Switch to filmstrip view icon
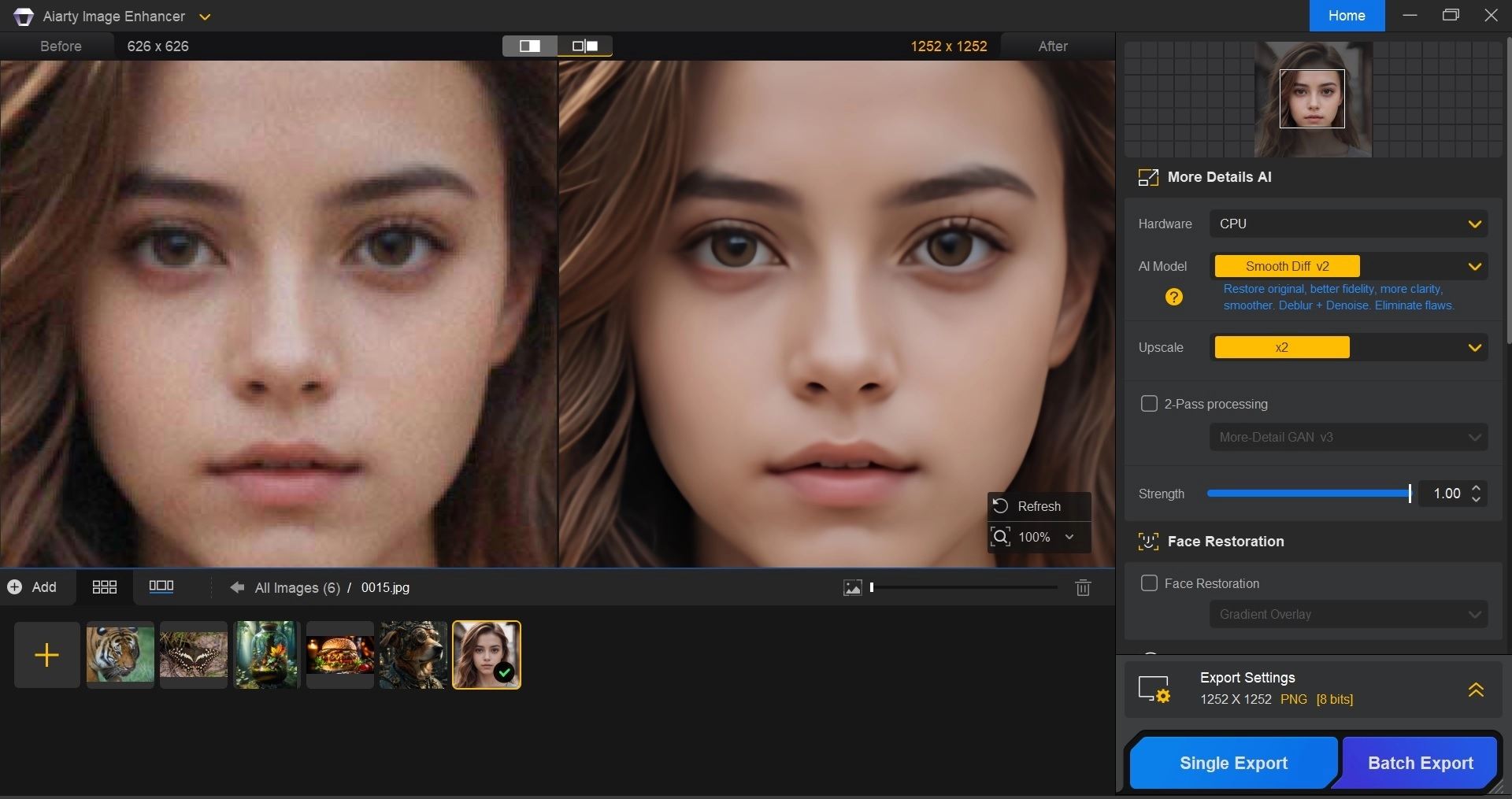The width and height of the screenshot is (1512, 799). tap(161, 587)
